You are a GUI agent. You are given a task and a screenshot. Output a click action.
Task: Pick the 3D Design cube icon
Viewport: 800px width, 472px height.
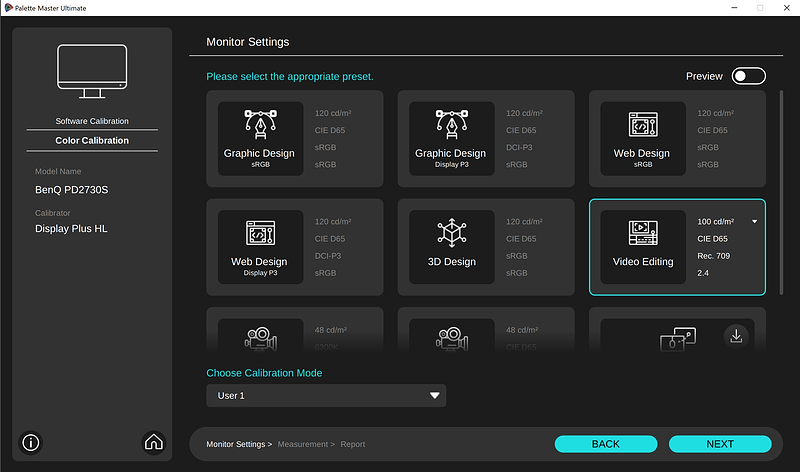452,233
